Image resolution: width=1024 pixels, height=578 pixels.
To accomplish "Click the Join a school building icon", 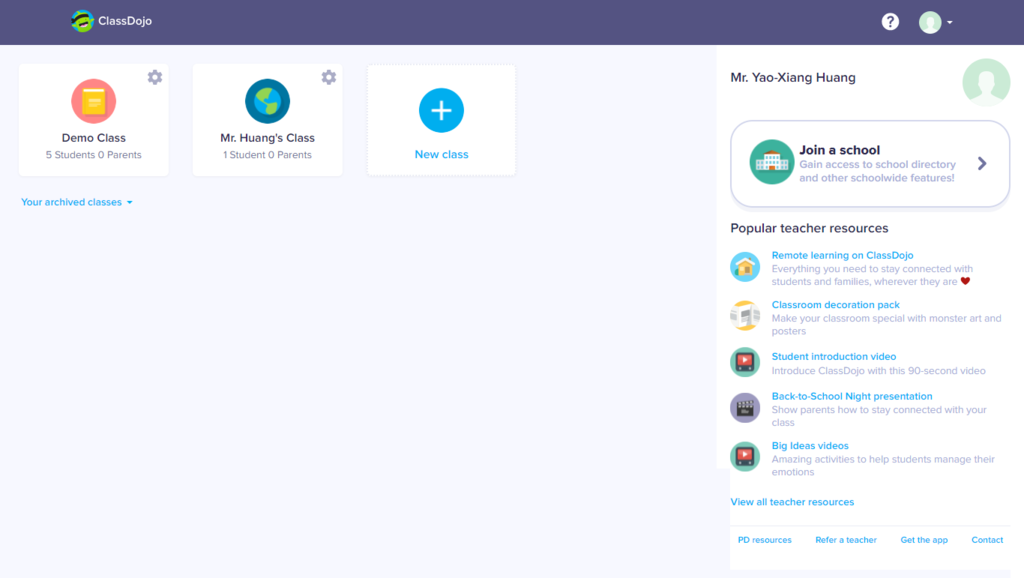I will [x=771, y=162].
